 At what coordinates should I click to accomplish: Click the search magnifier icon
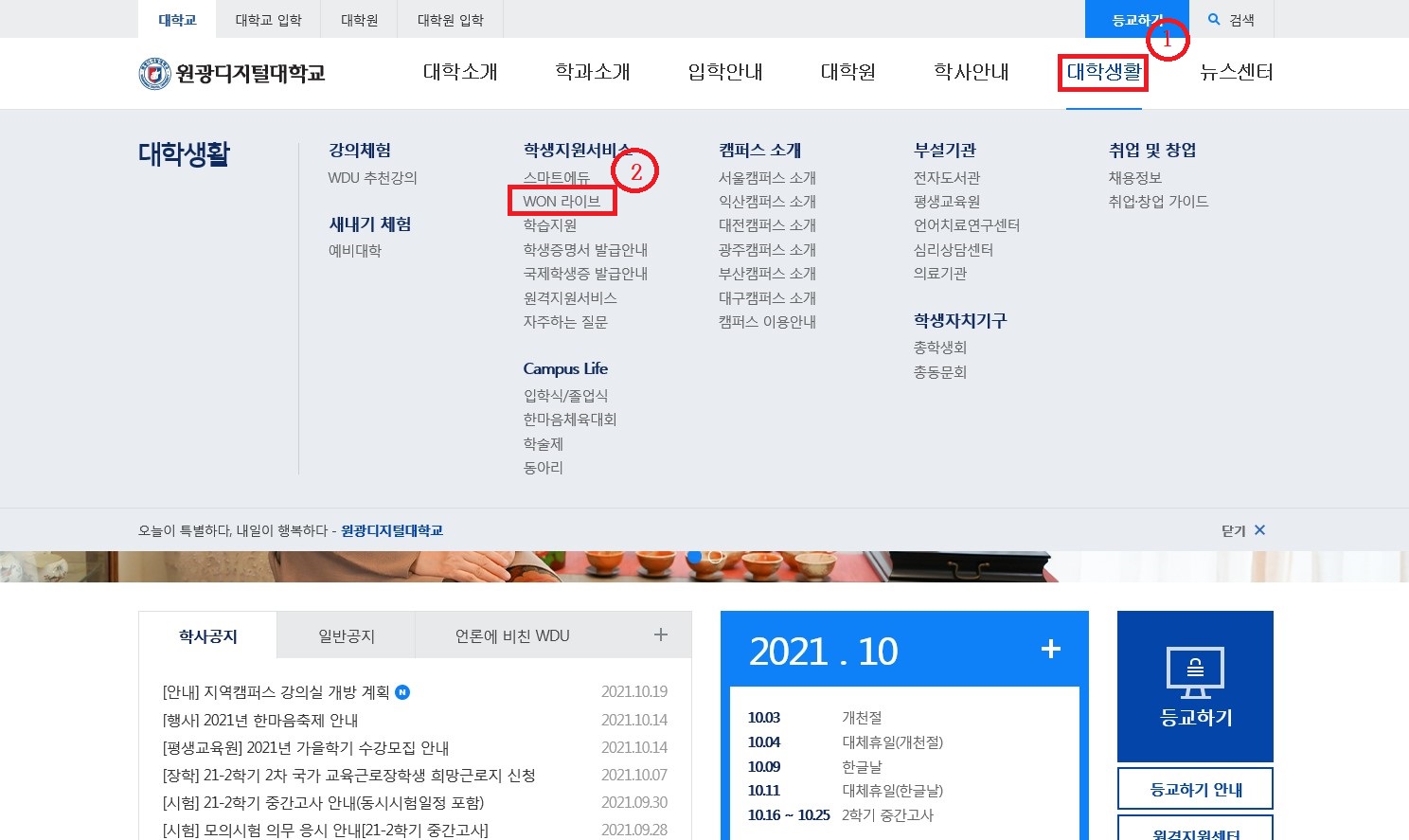click(x=1214, y=19)
